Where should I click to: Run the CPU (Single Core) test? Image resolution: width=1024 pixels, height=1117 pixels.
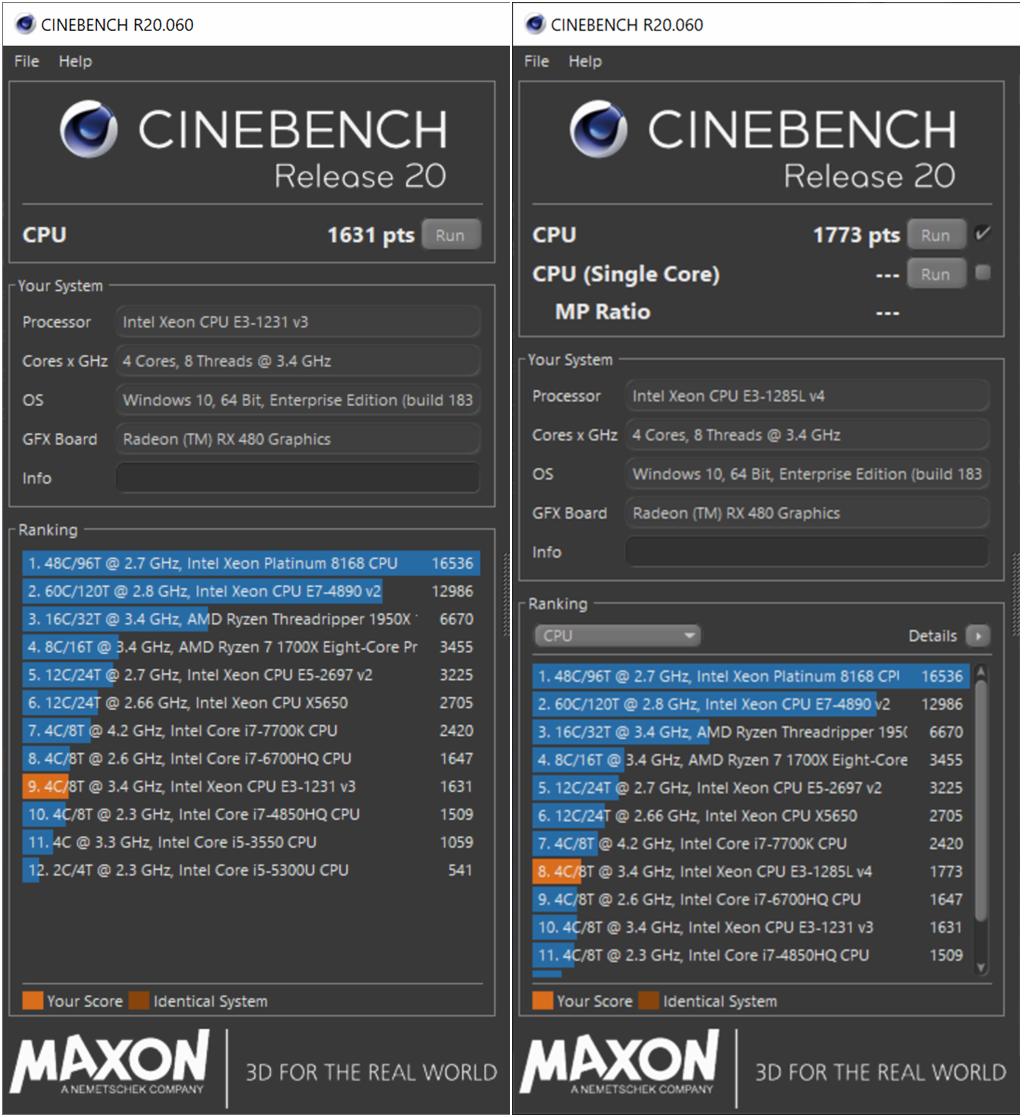tap(936, 274)
